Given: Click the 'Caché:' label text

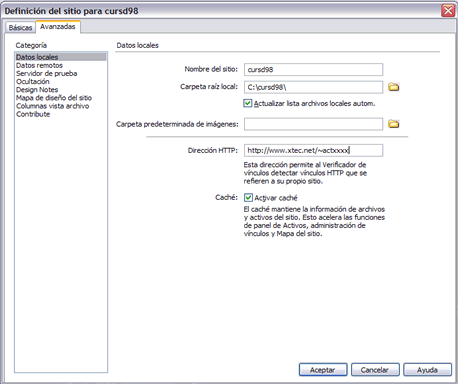Looking at the screenshot, I should click(226, 197).
